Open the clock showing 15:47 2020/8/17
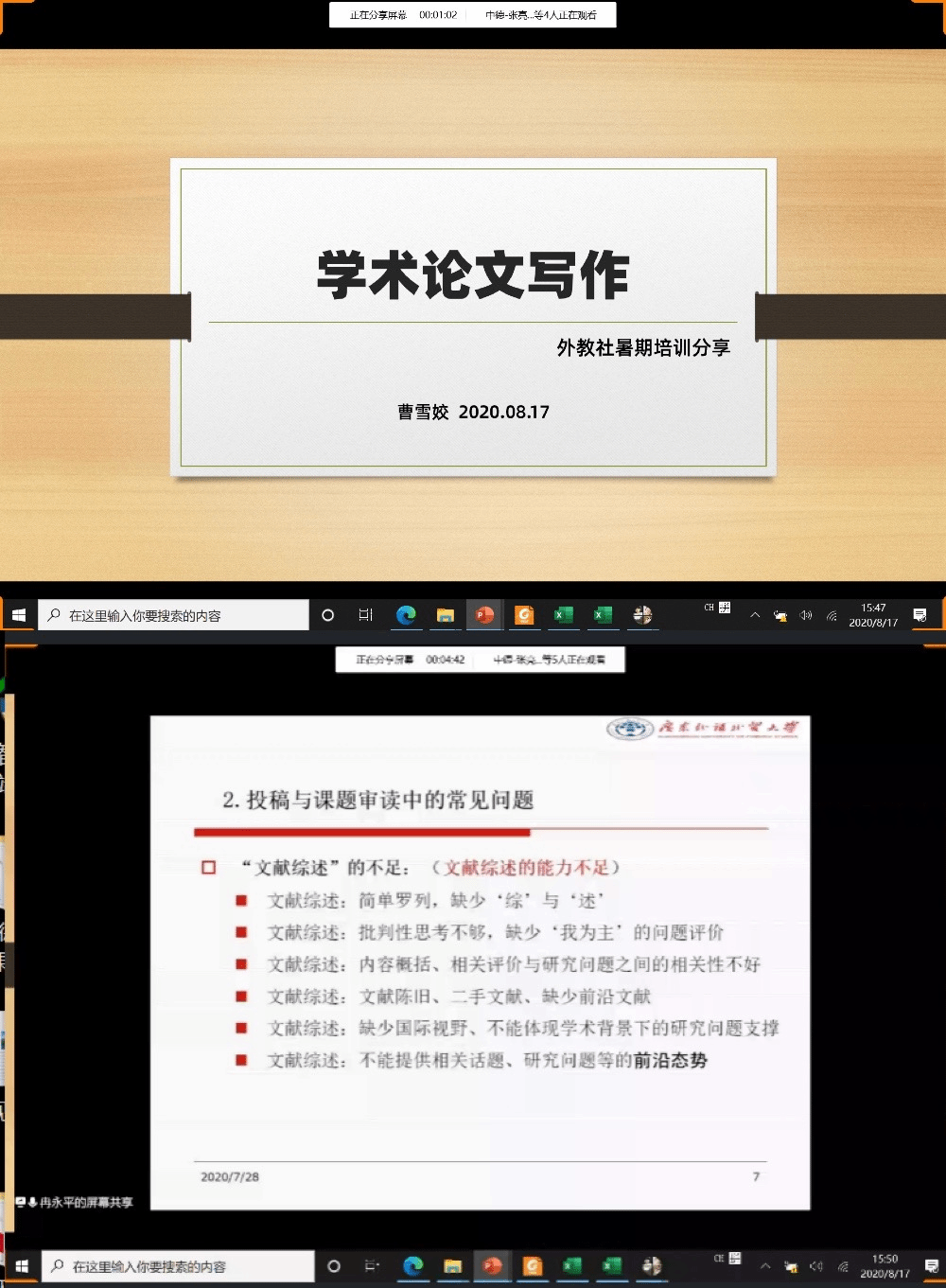The image size is (946, 1288). pos(872,615)
